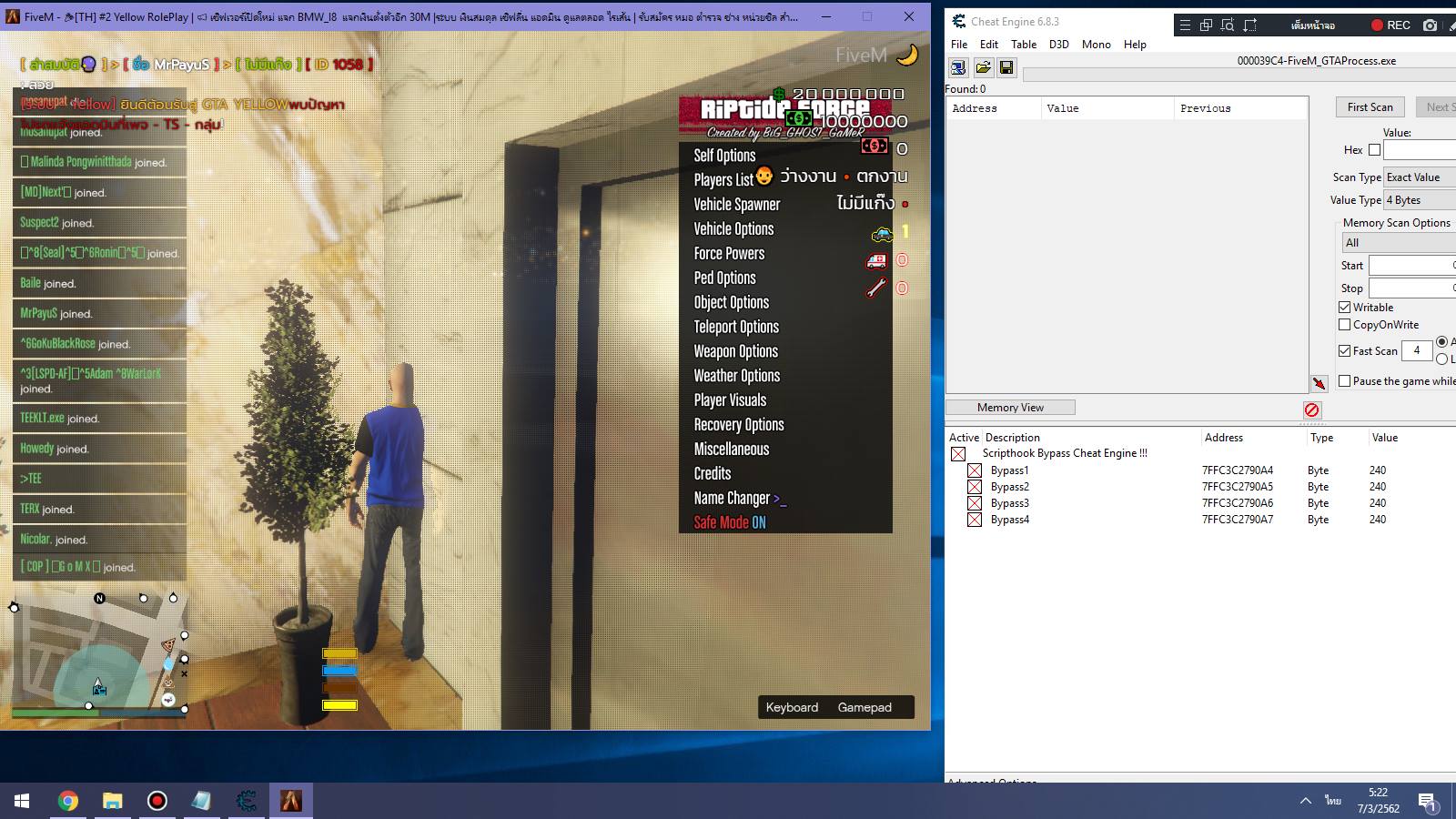Toggle the Bypass3 active box

pyautogui.click(x=975, y=503)
